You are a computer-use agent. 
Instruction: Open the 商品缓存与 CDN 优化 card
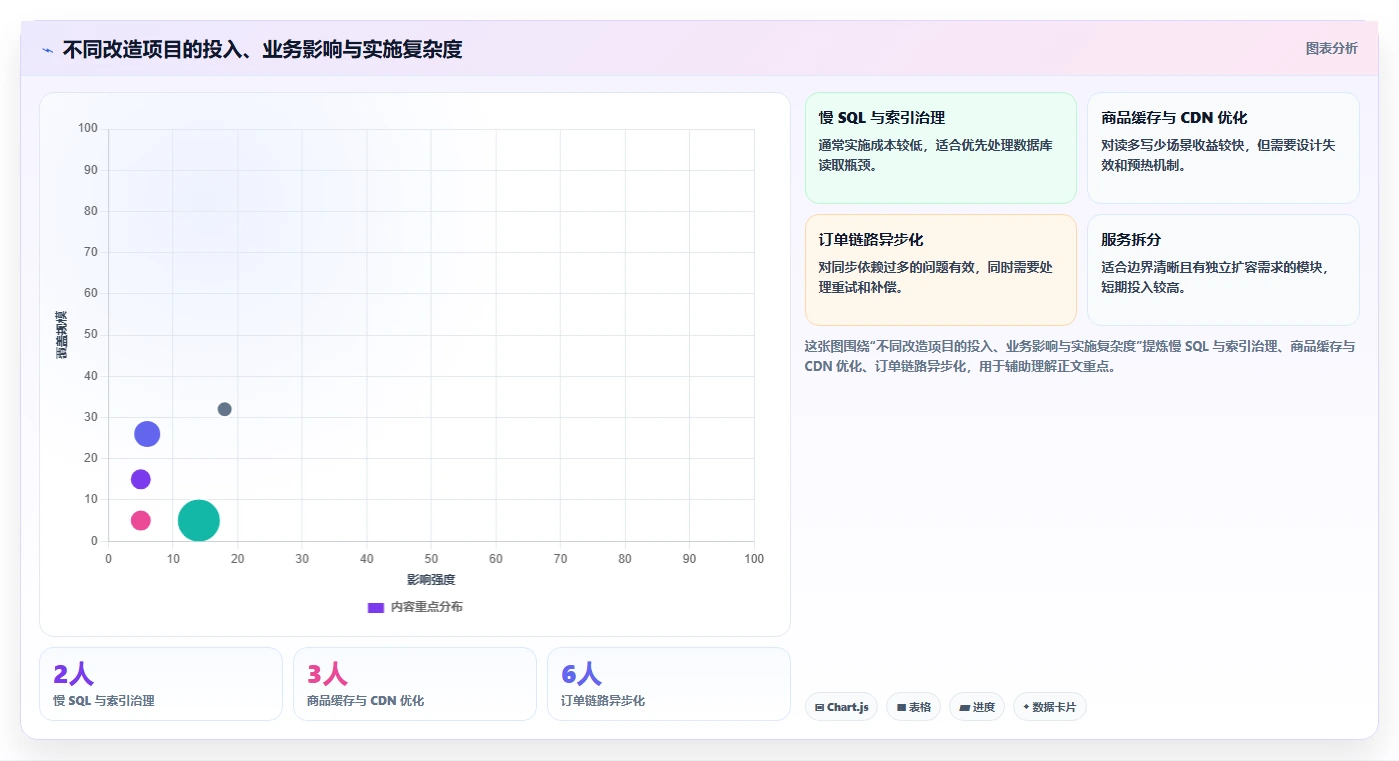[1223, 148]
